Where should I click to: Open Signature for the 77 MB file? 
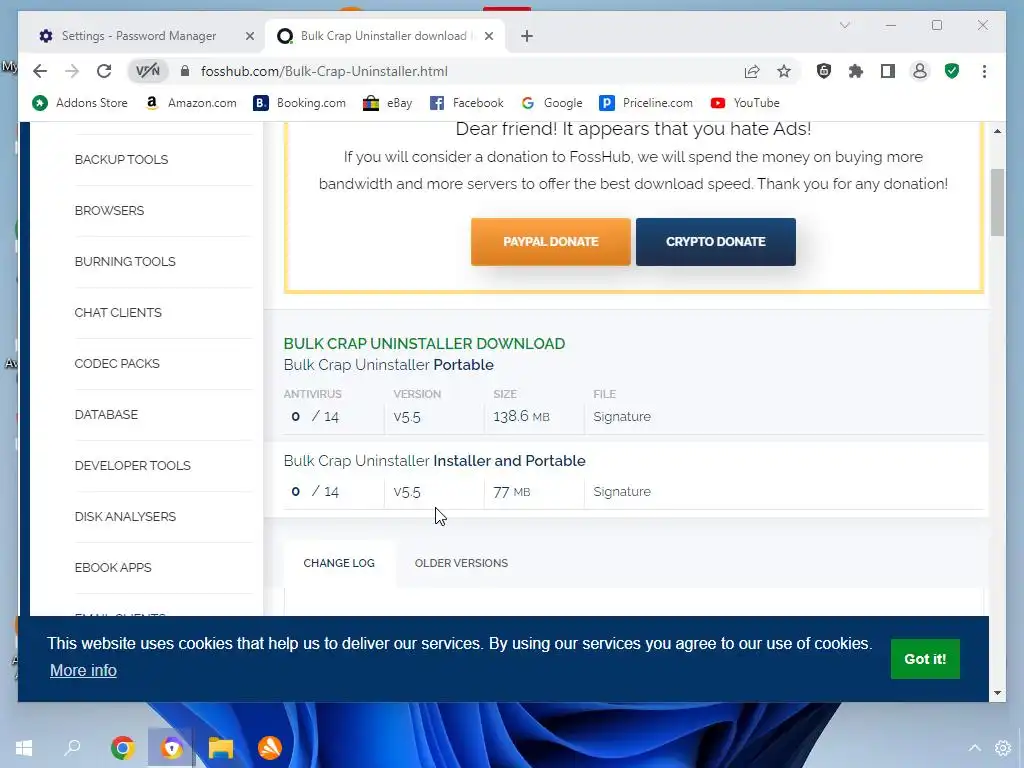pyautogui.click(x=622, y=491)
